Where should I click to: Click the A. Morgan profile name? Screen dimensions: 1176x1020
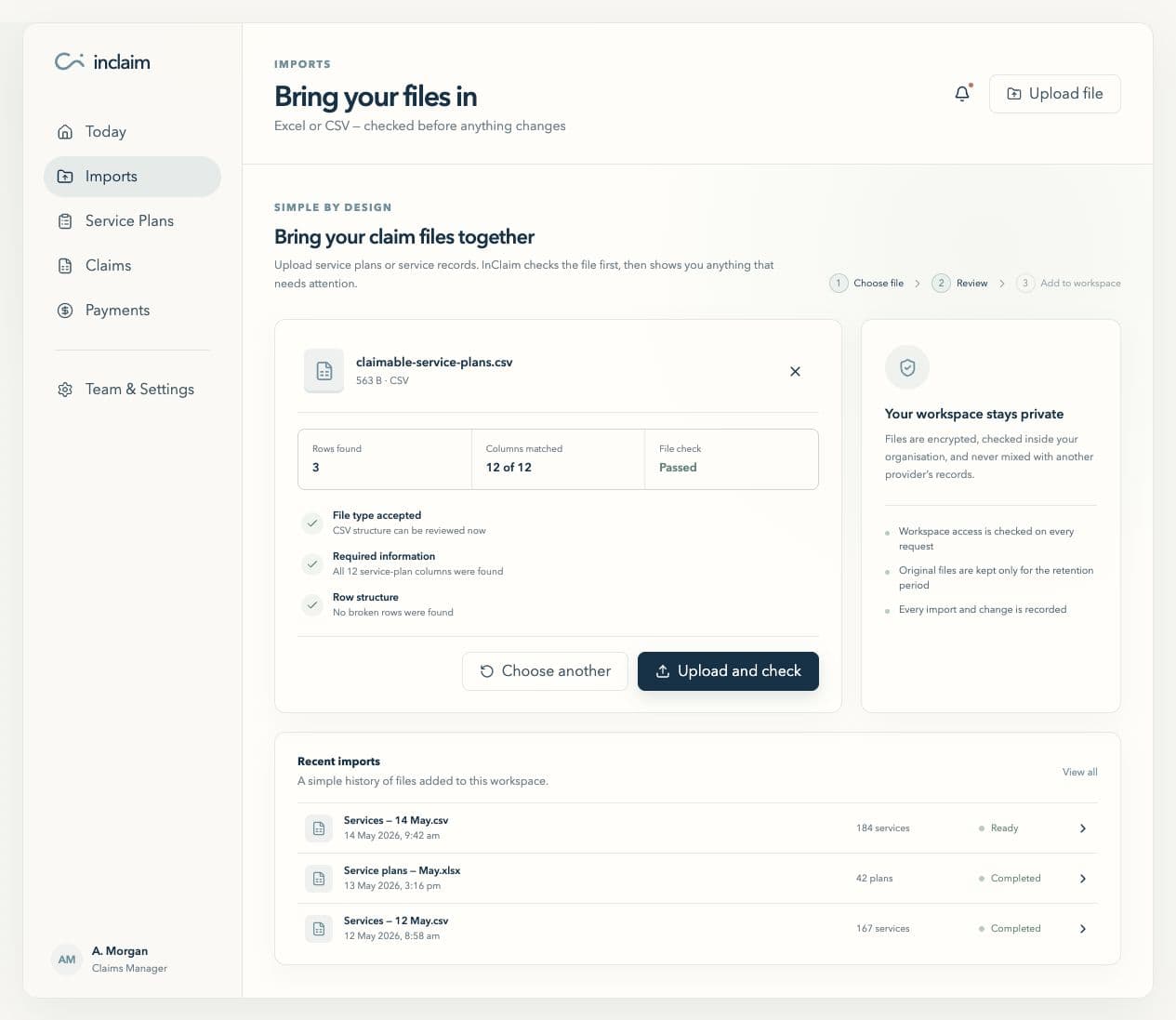click(x=120, y=951)
